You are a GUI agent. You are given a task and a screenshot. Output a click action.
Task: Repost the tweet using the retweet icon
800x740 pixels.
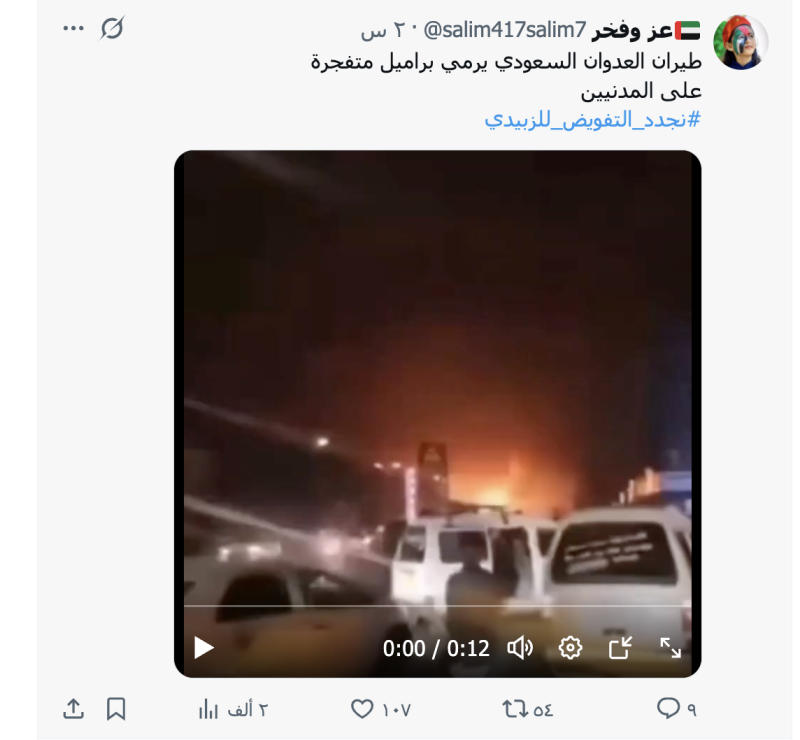coord(514,709)
